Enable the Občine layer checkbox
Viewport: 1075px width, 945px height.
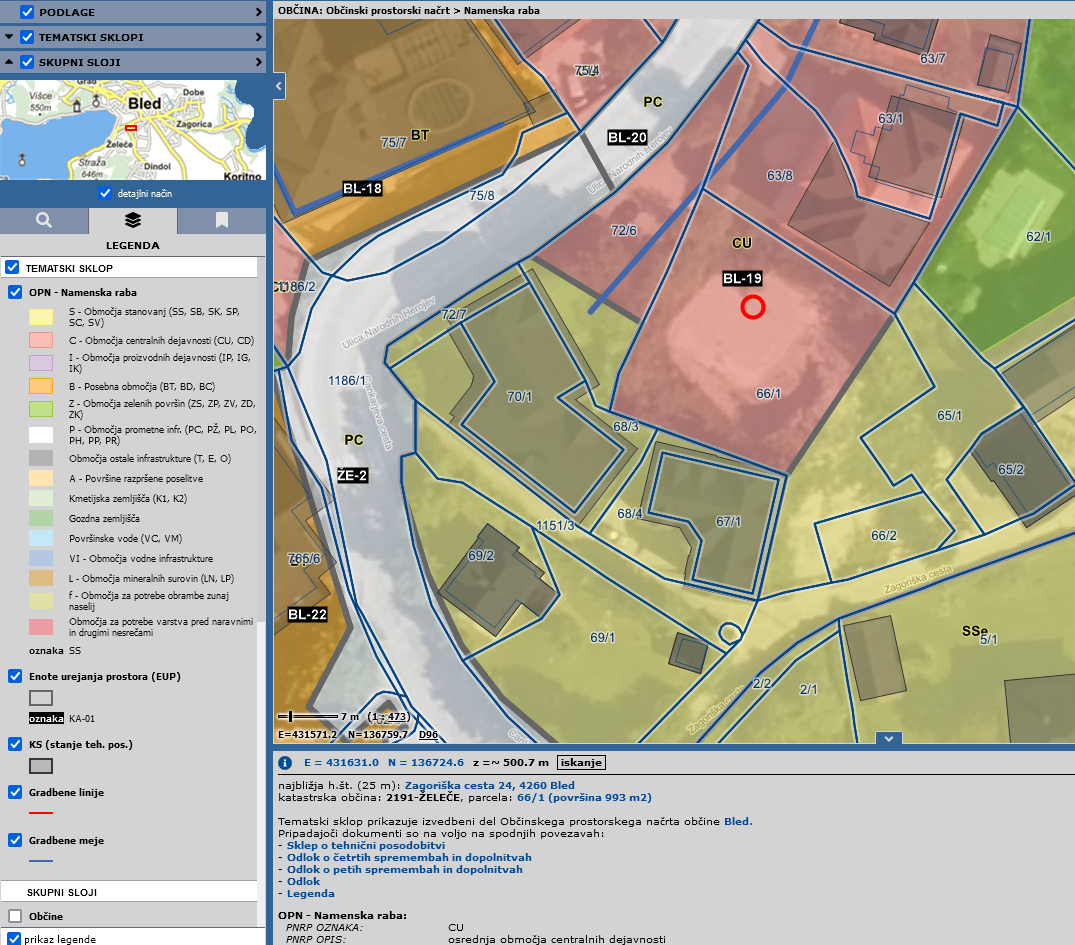(15, 916)
